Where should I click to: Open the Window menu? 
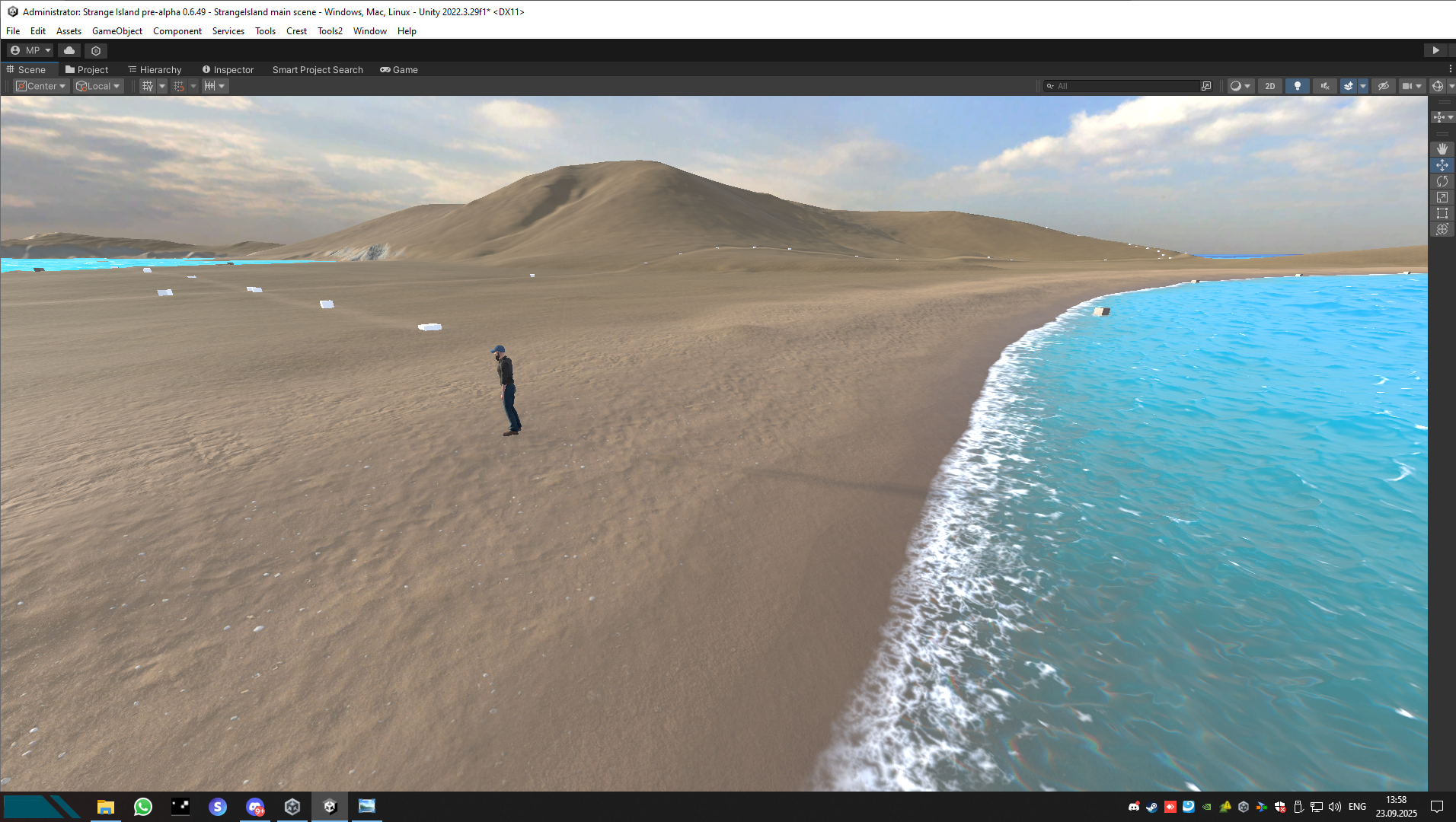(370, 31)
